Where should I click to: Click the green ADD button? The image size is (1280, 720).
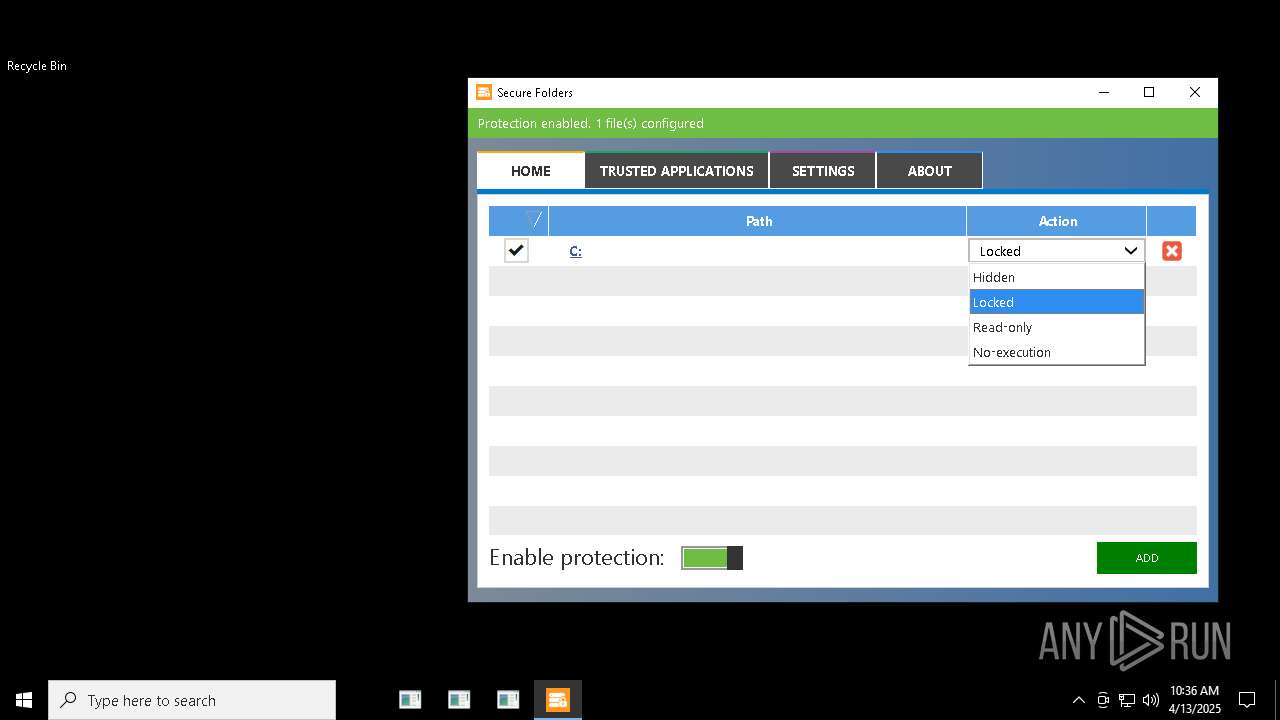[1147, 558]
